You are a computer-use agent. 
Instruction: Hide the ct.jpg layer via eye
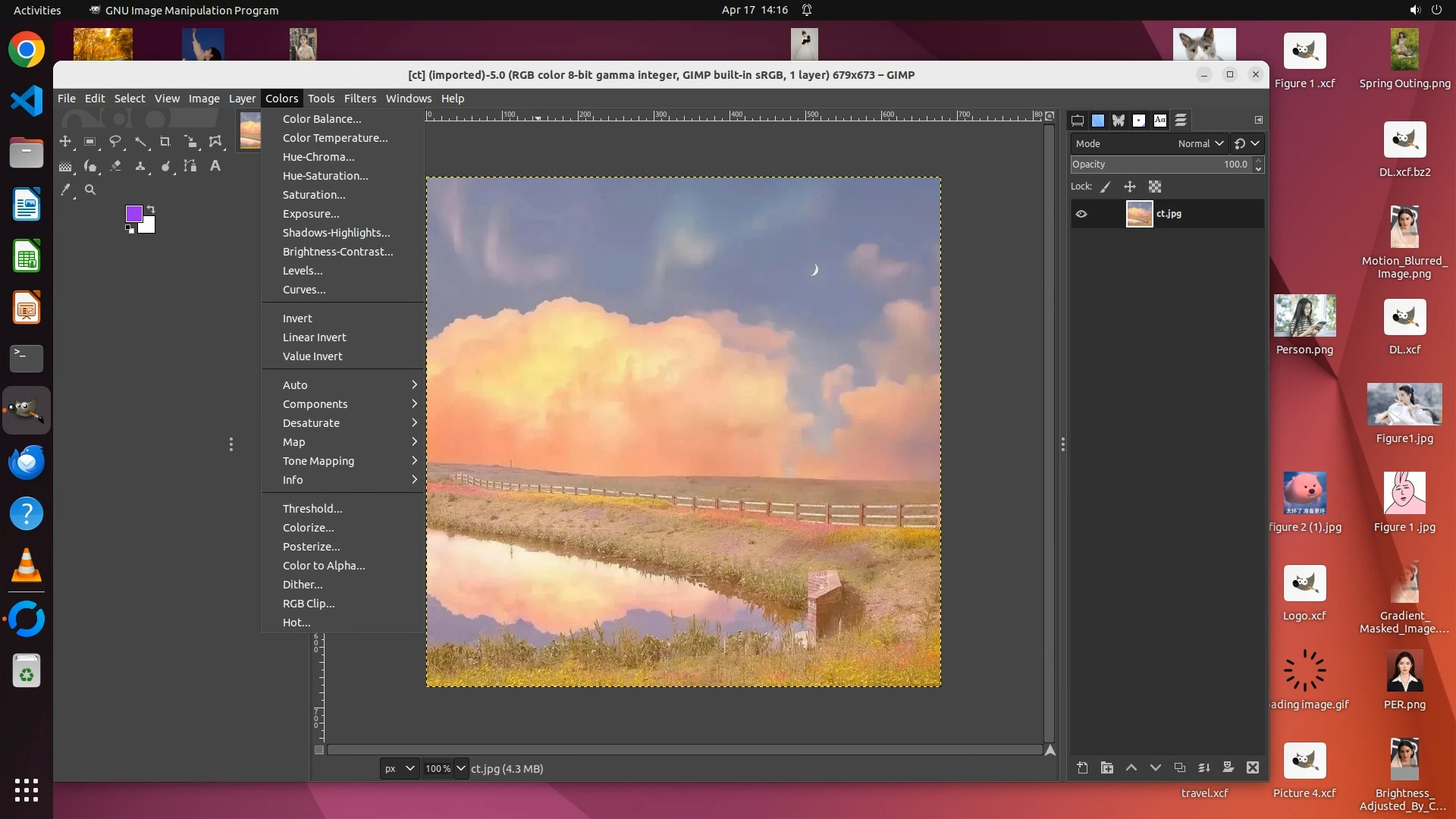click(x=1081, y=215)
